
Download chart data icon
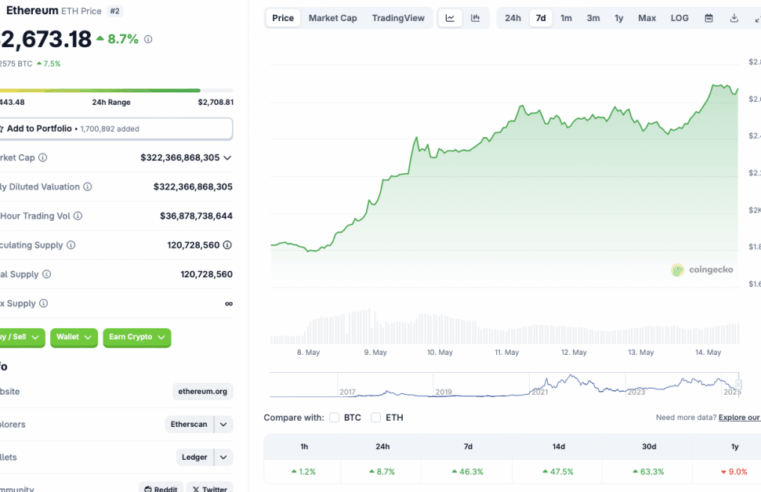tap(734, 18)
